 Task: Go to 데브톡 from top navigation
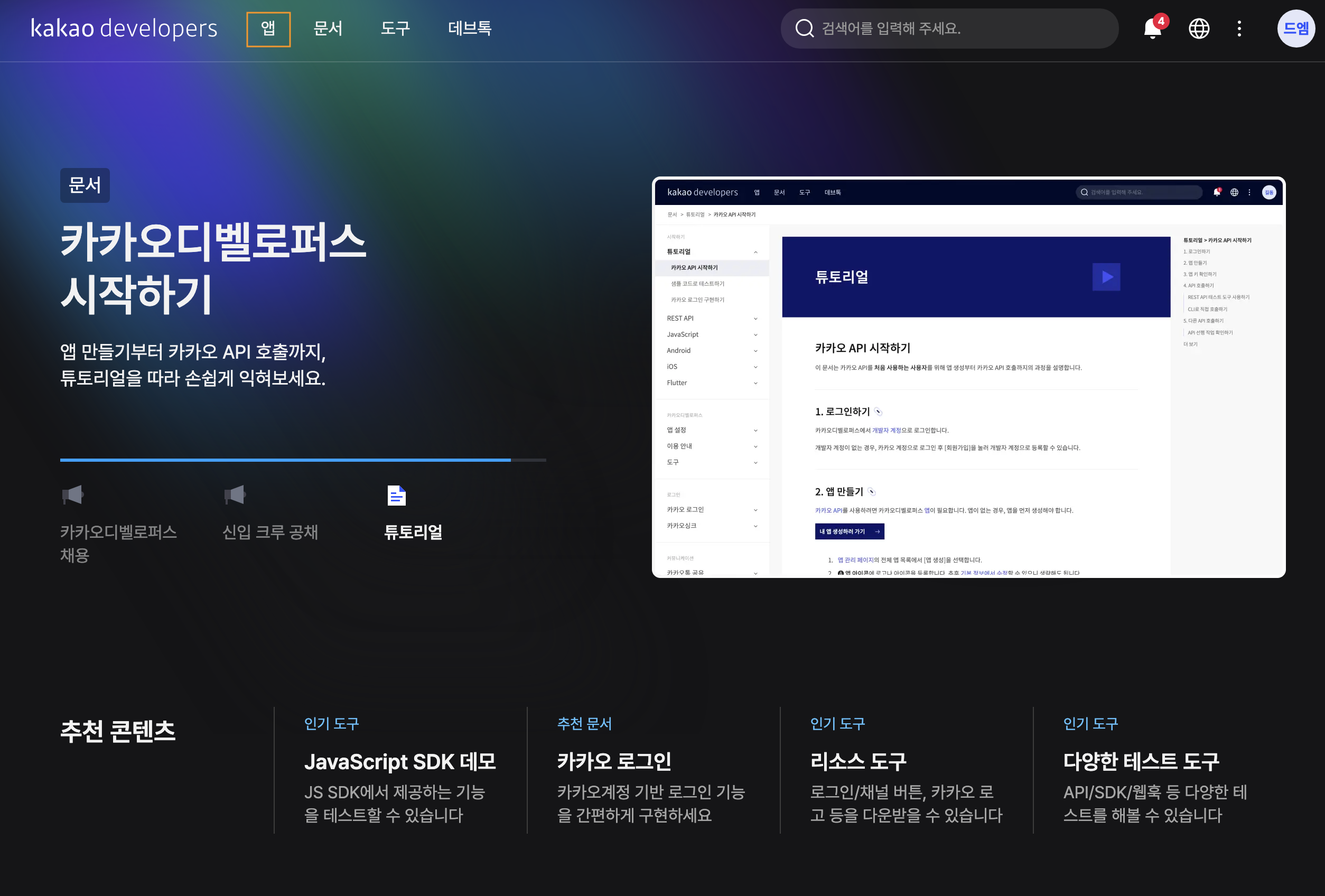(470, 29)
